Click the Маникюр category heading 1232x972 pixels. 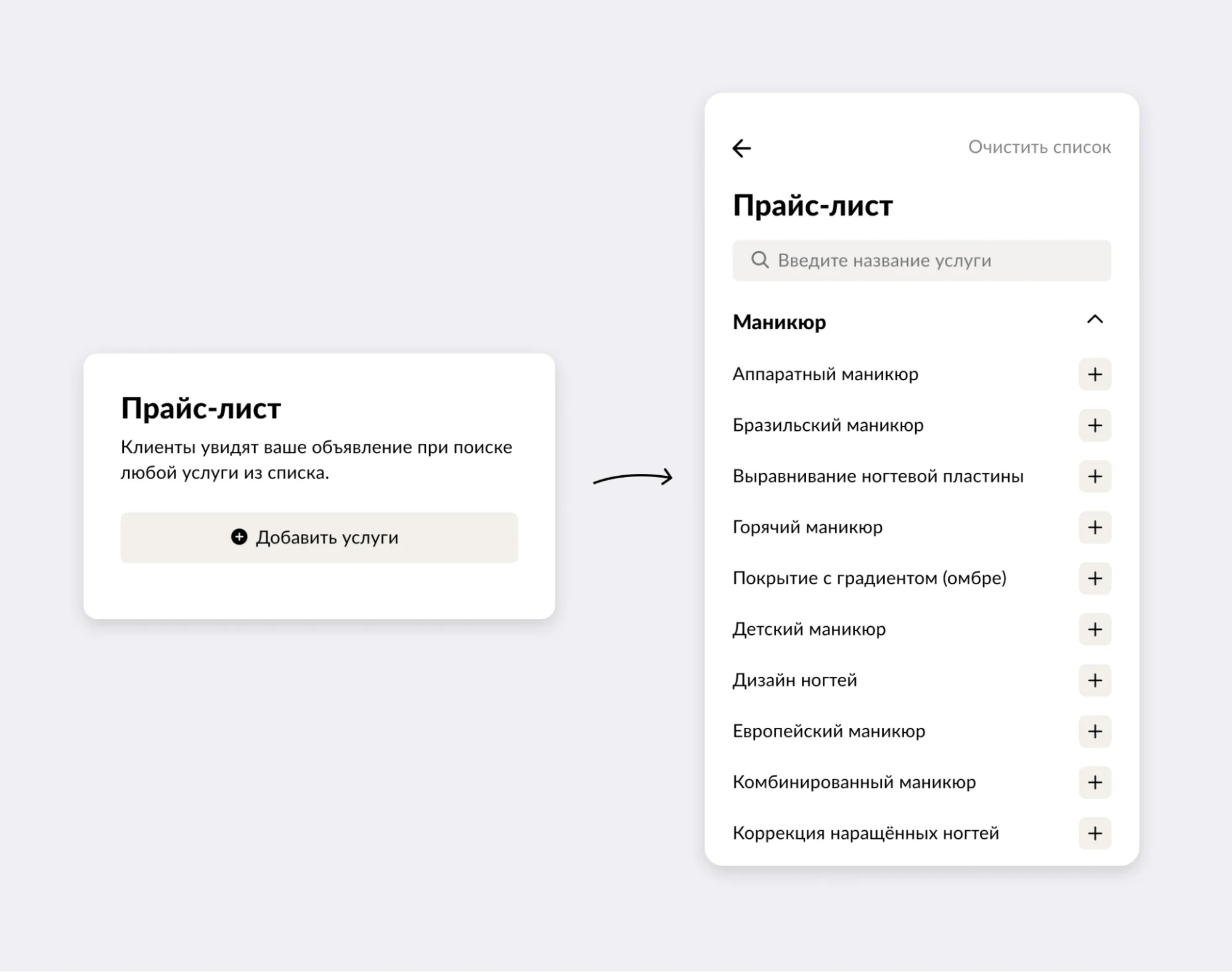point(779,322)
